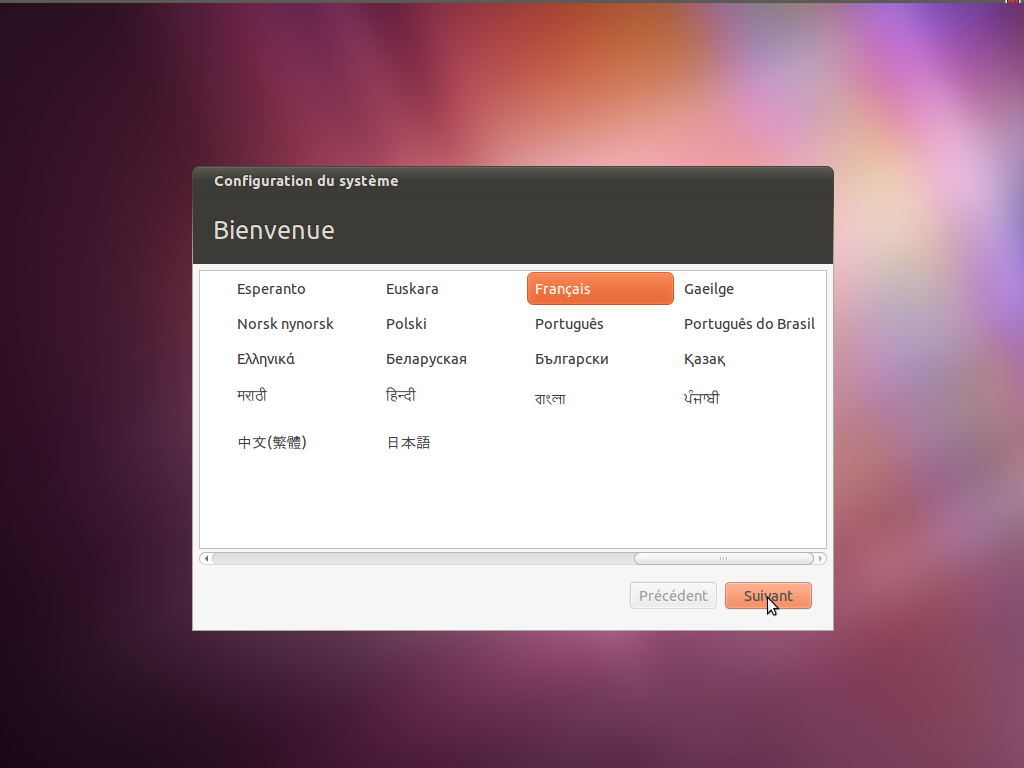Image resolution: width=1024 pixels, height=768 pixels.
Task: Click empty scrollbar track left of thumb
Action: pos(420,558)
